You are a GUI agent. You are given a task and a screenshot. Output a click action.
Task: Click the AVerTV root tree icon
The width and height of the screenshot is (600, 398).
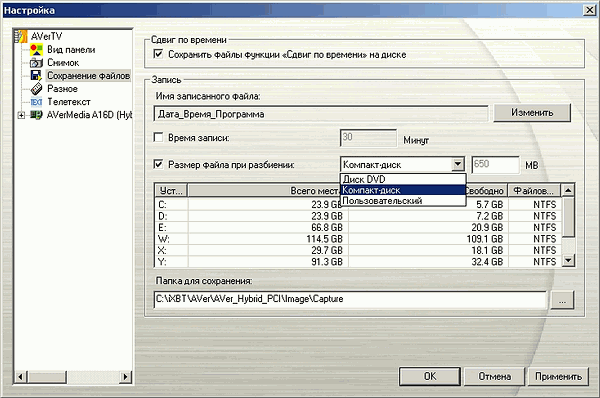click(x=21, y=36)
